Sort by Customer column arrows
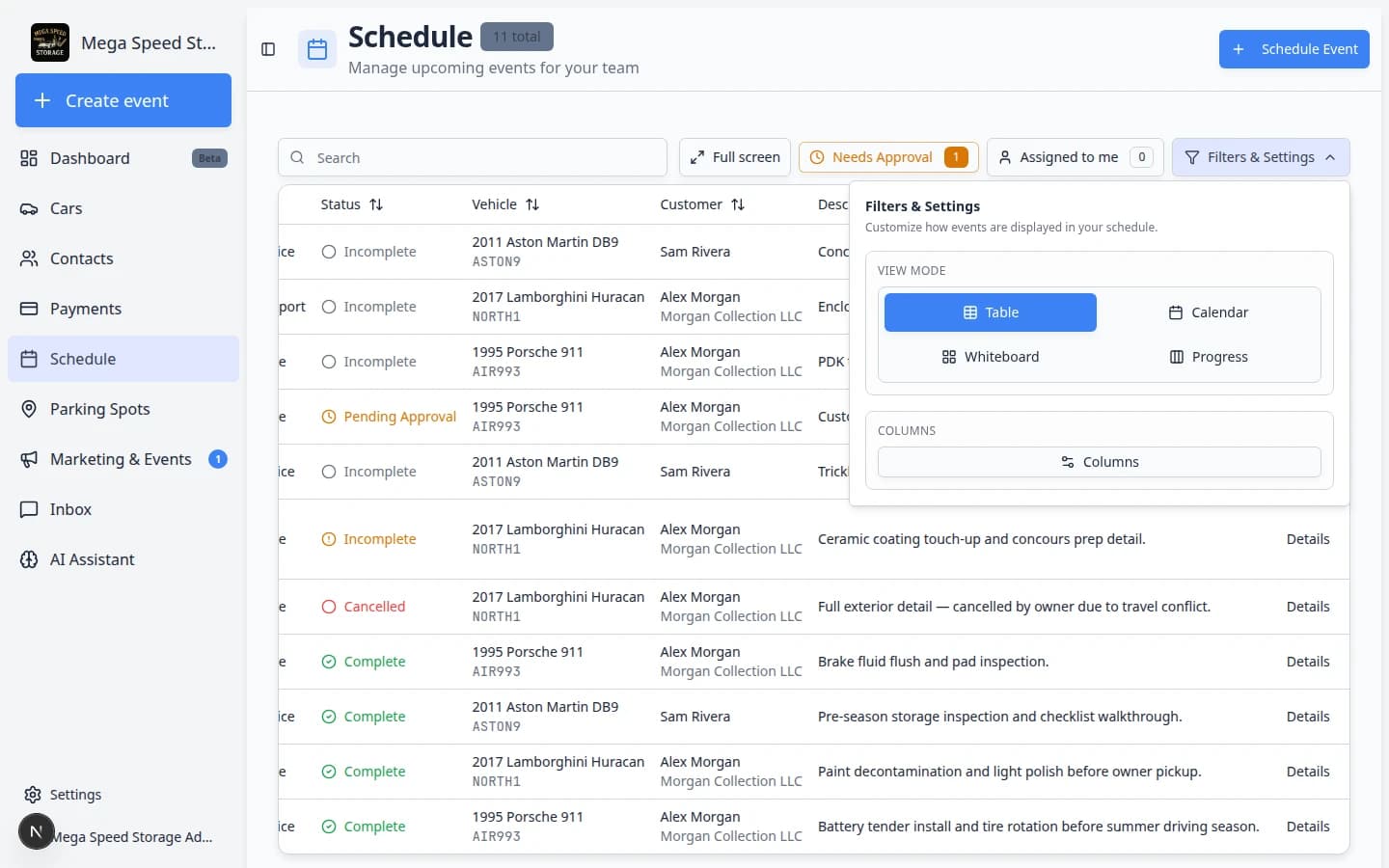 pos(738,204)
